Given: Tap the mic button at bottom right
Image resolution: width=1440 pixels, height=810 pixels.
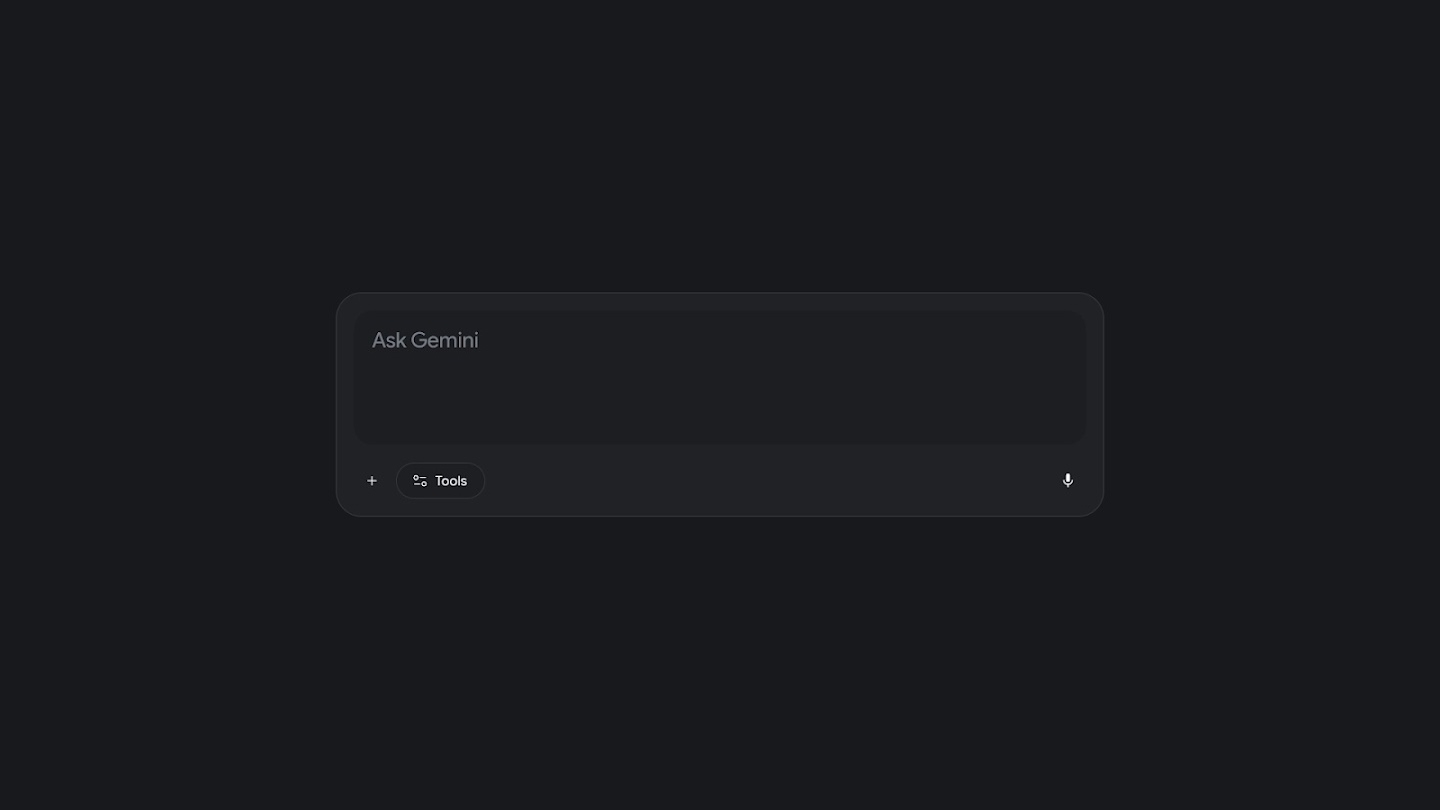Looking at the screenshot, I should [x=1067, y=481].
